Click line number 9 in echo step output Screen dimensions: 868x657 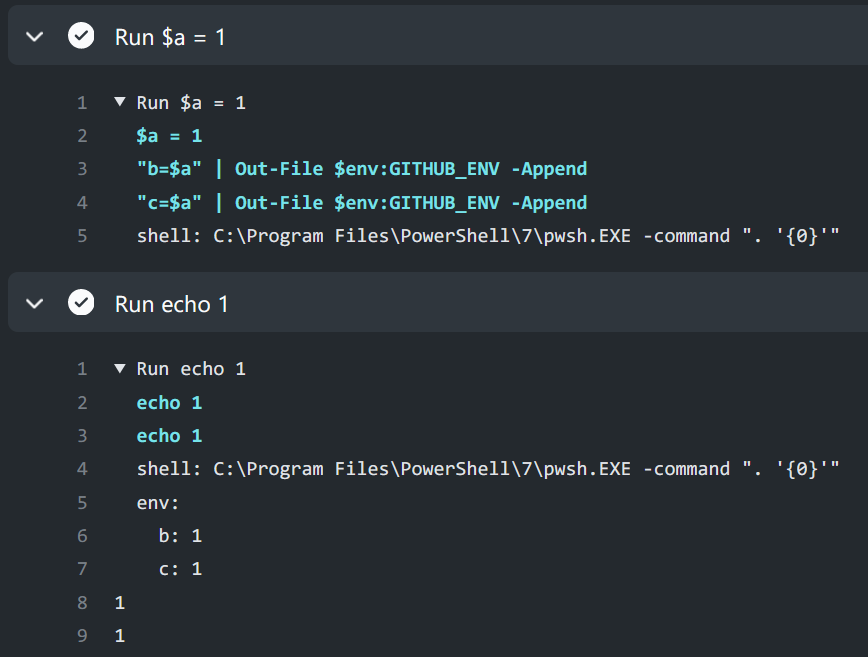coord(82,636)
